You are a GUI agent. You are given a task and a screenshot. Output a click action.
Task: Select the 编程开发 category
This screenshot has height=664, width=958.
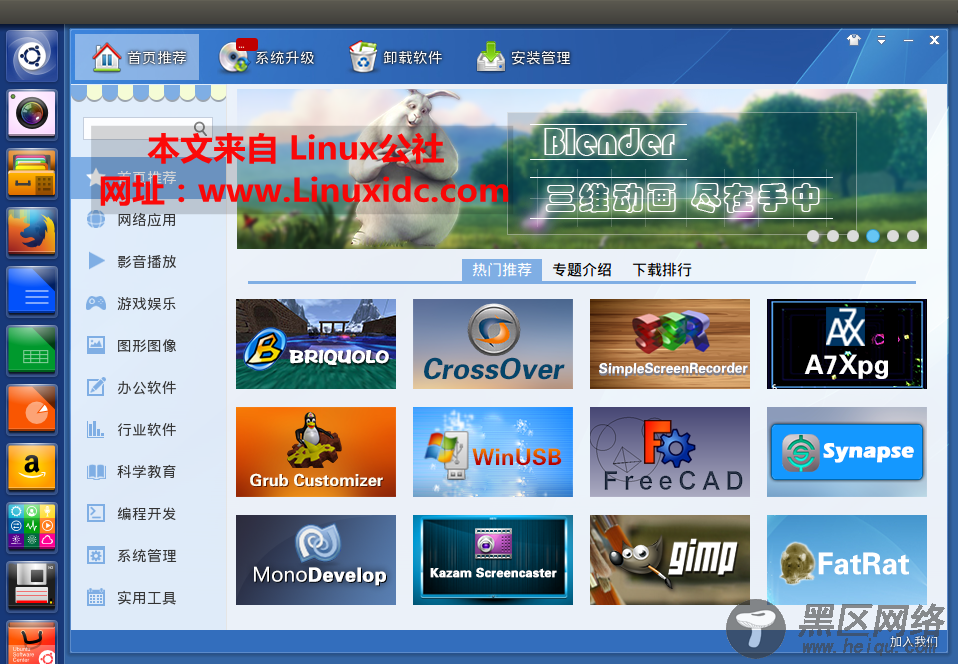click(148, 514)
